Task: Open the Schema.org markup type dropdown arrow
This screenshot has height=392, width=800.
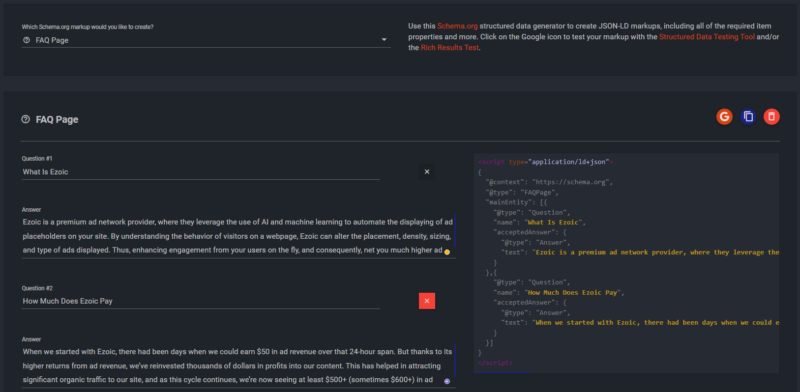Action: pyautogui.click(x=384, y=40)
